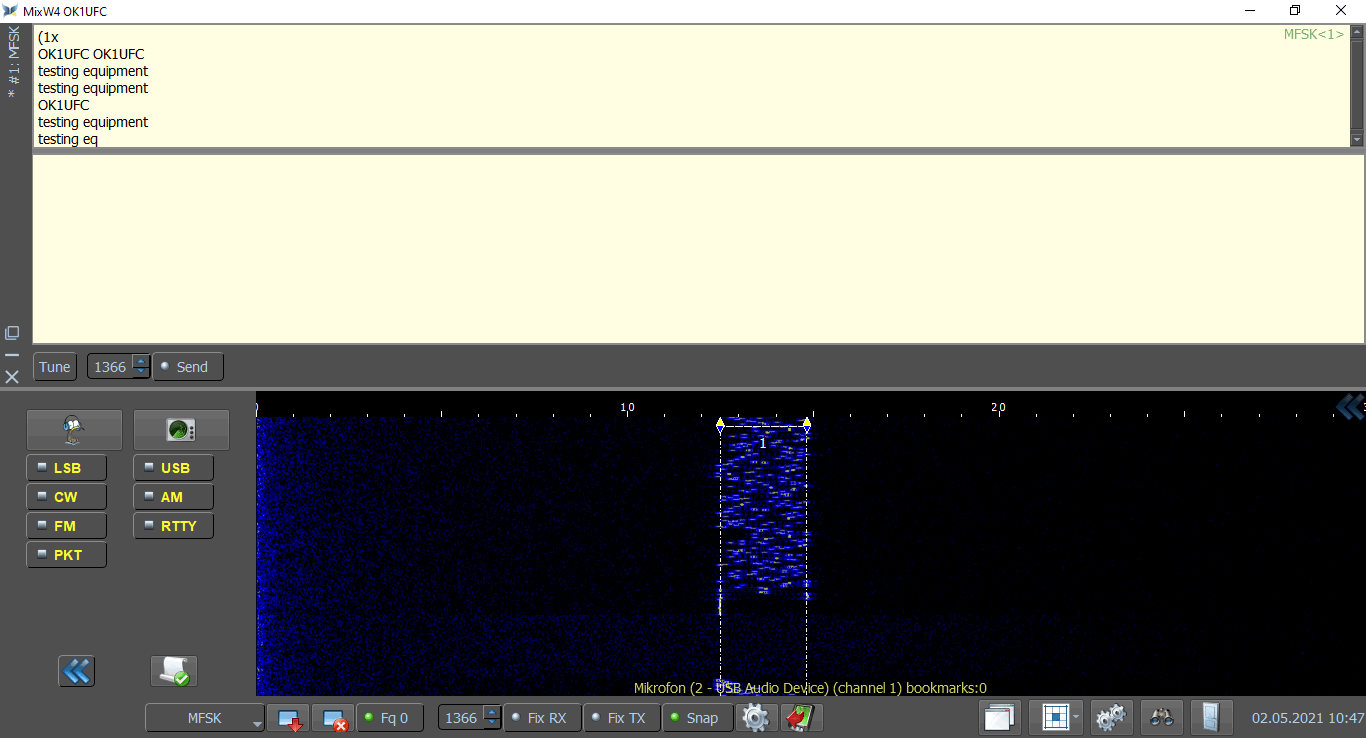Click the penguin with headphones icon
The height and width of the screenshot is (738, 1366).
click(x=74, y=430)
